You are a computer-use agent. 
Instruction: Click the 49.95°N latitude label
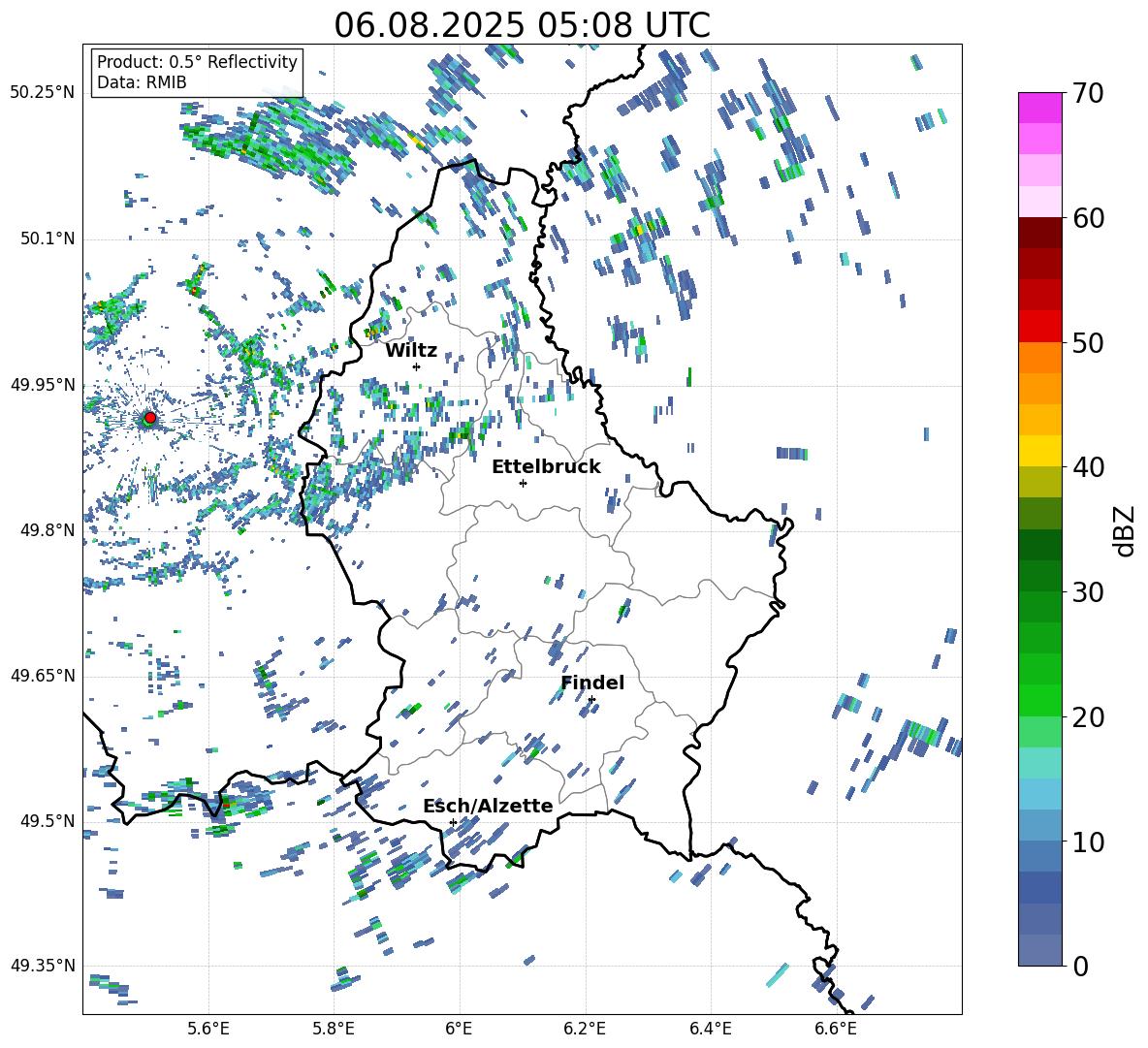[x=43, y=384]
